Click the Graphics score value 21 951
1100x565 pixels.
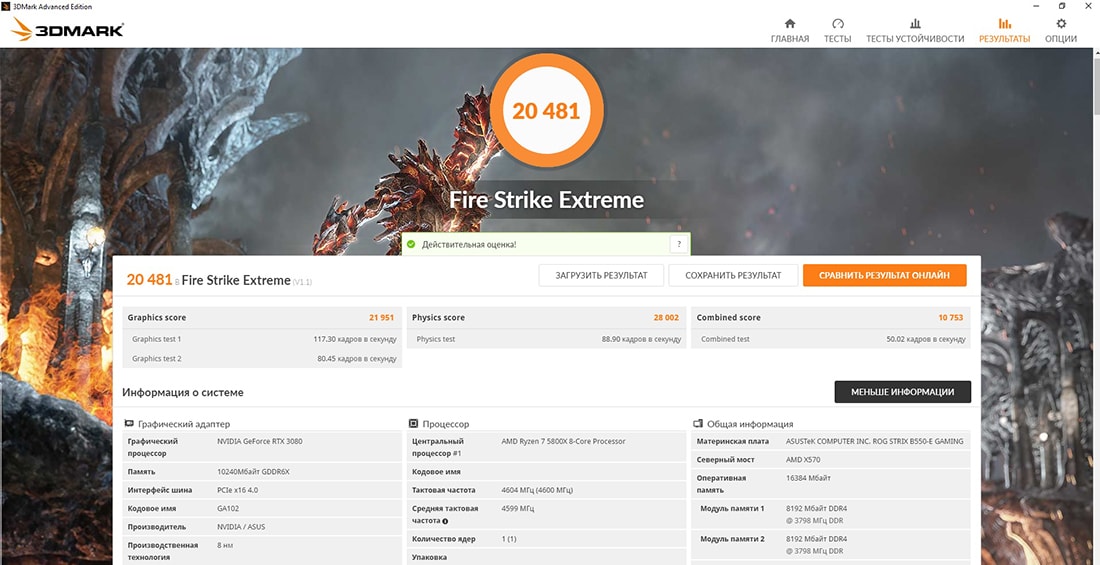pos(382,318)
